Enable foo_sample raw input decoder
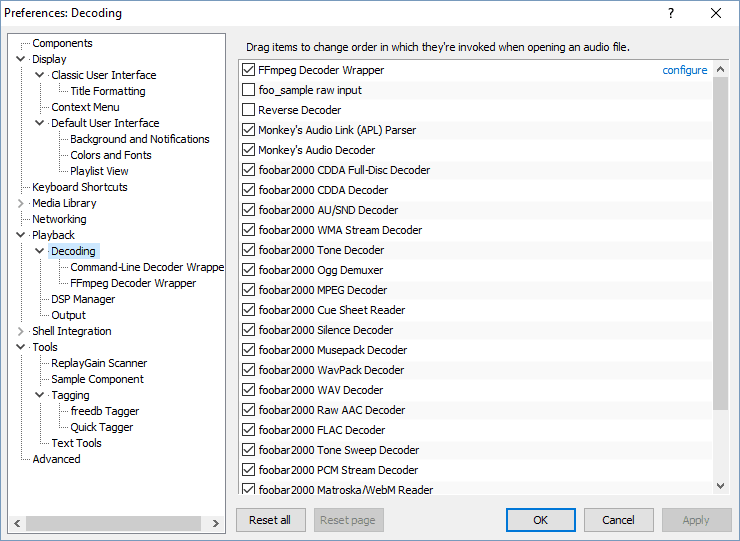Screen dimensions: 740x541 pos(249,91)
